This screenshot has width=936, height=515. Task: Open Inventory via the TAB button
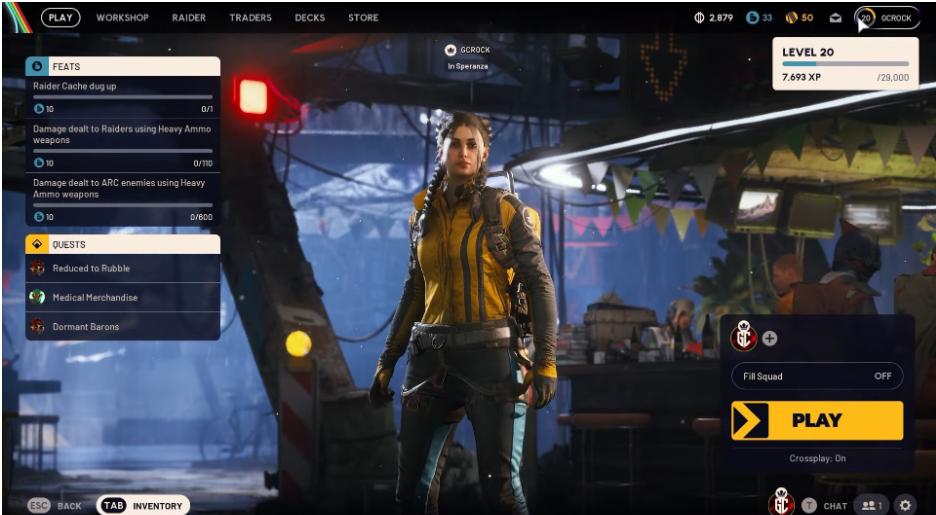(x=144, y=506)
